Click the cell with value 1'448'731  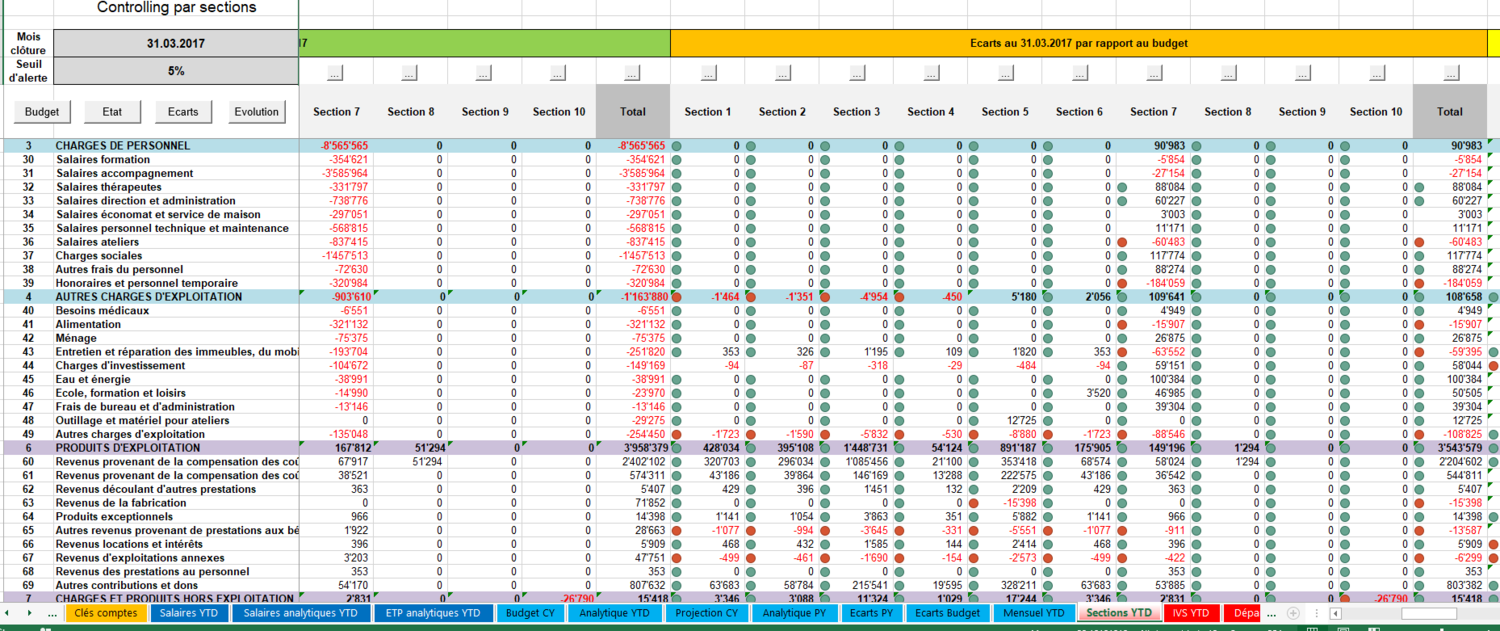[856, 448]
